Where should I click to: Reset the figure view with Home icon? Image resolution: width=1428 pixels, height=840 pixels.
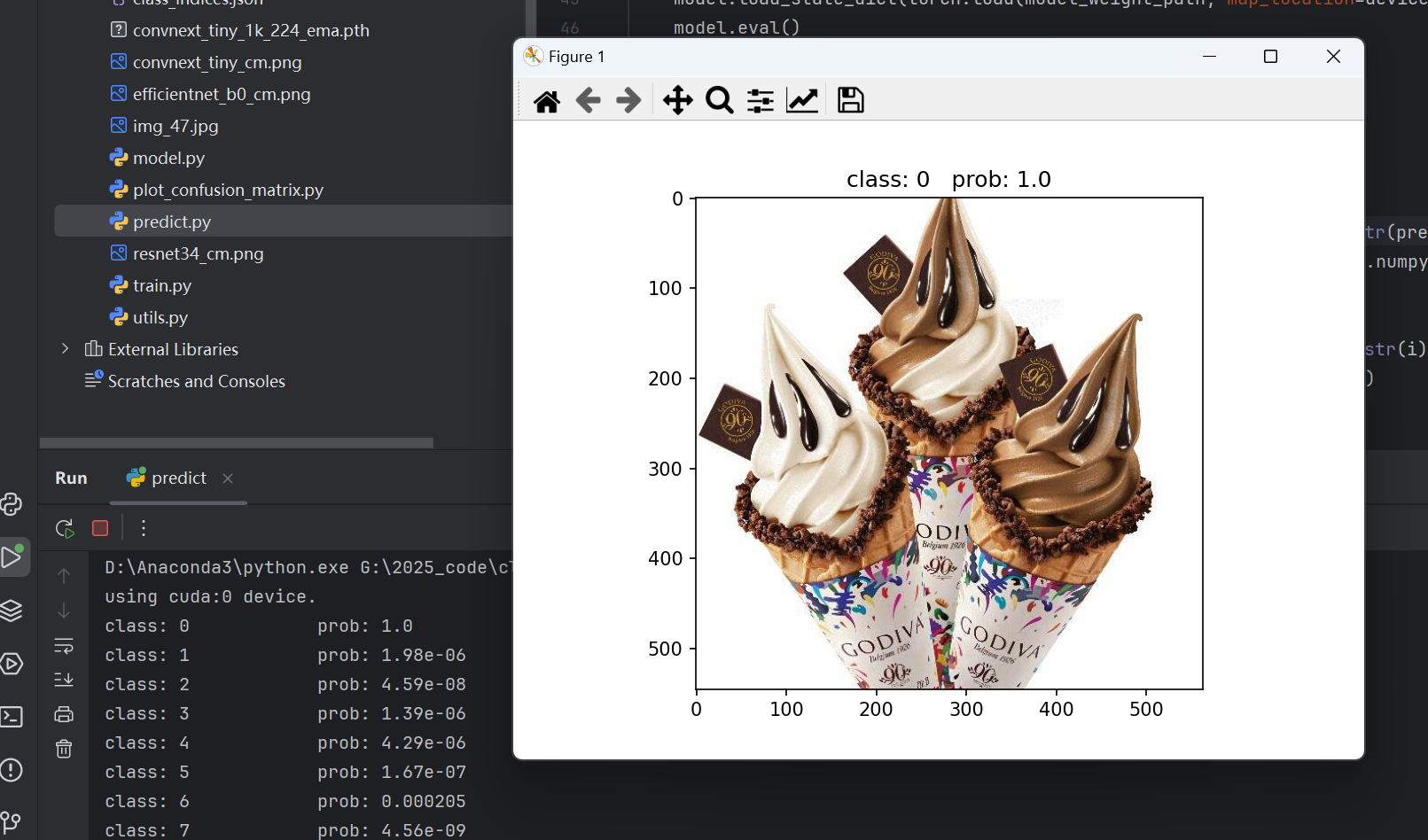tap(547, 101)
